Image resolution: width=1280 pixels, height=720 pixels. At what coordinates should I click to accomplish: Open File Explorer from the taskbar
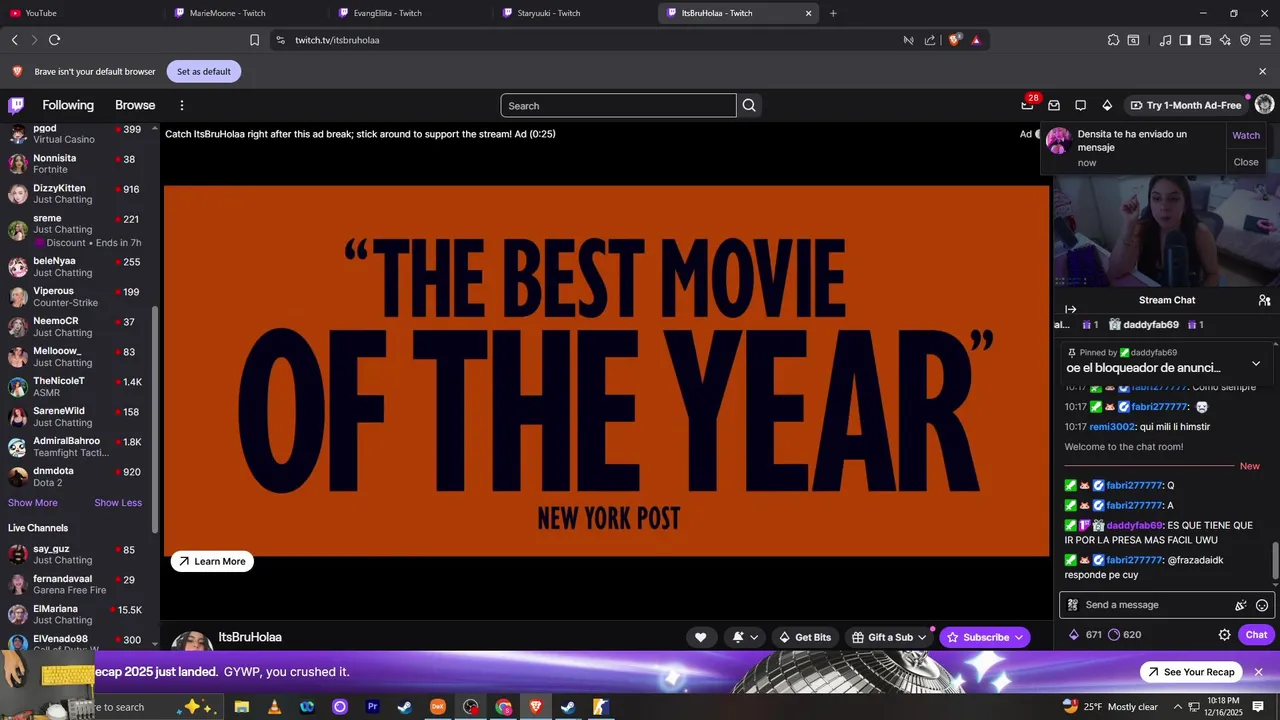[x=241, y=707]
